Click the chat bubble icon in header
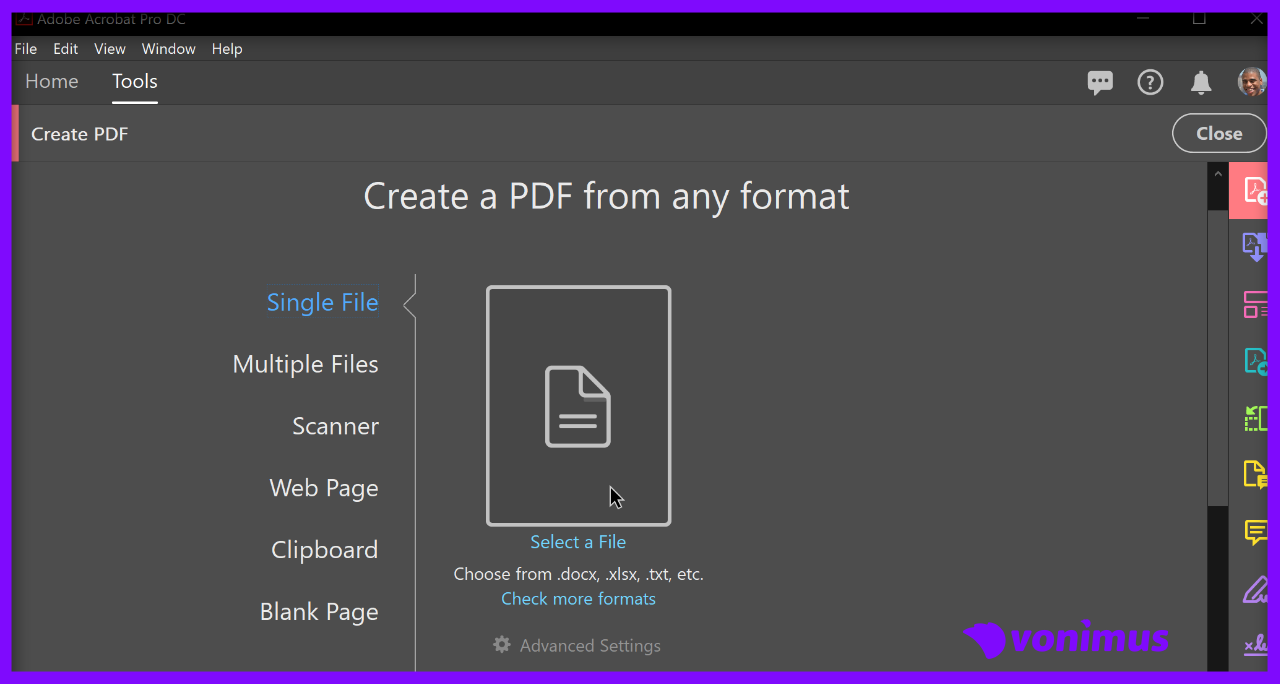This screenshot has width=1280, height=684. point(1100,83)
